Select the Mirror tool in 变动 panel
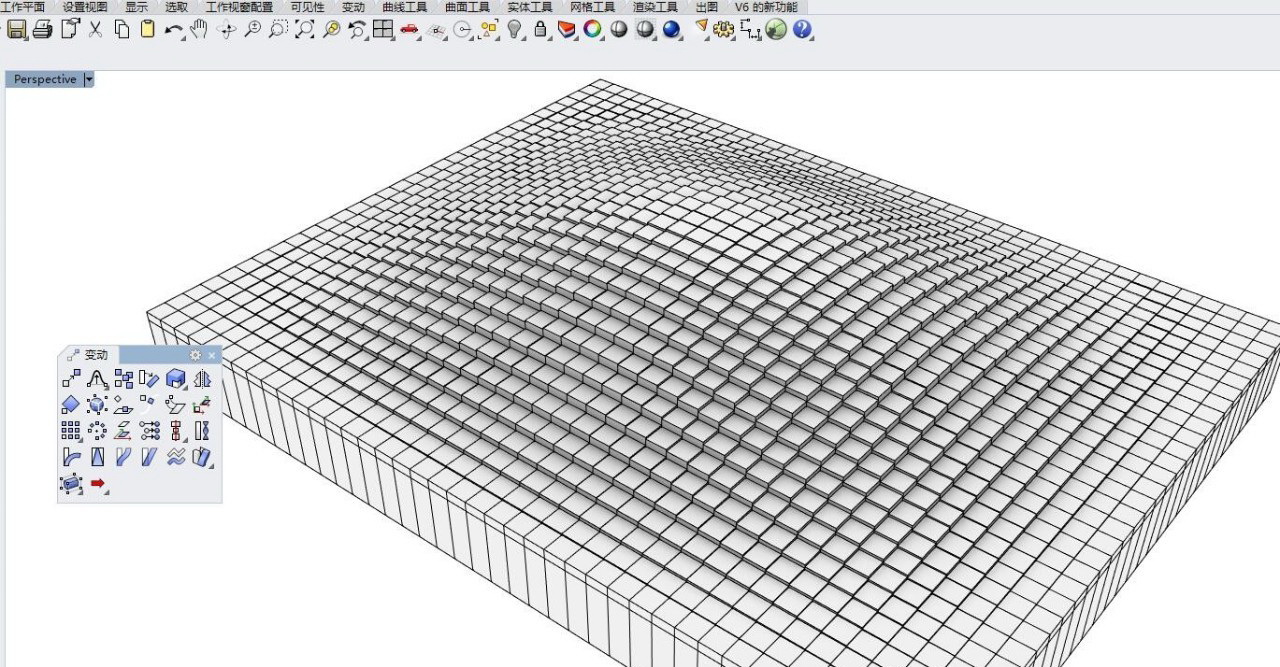The height and width of the screenshot is (667, 1280). (x=202, y=379)
